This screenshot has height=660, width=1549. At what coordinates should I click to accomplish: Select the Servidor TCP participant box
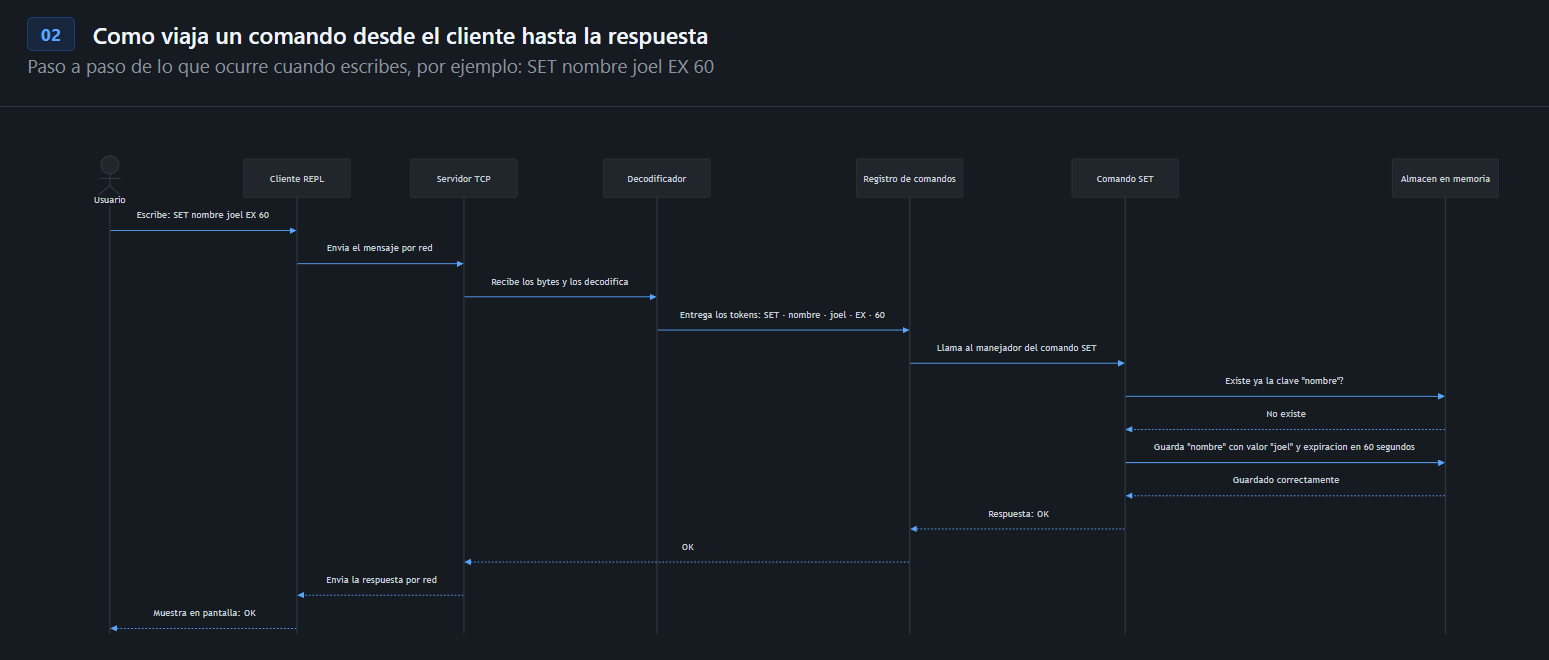click(464, 178)
